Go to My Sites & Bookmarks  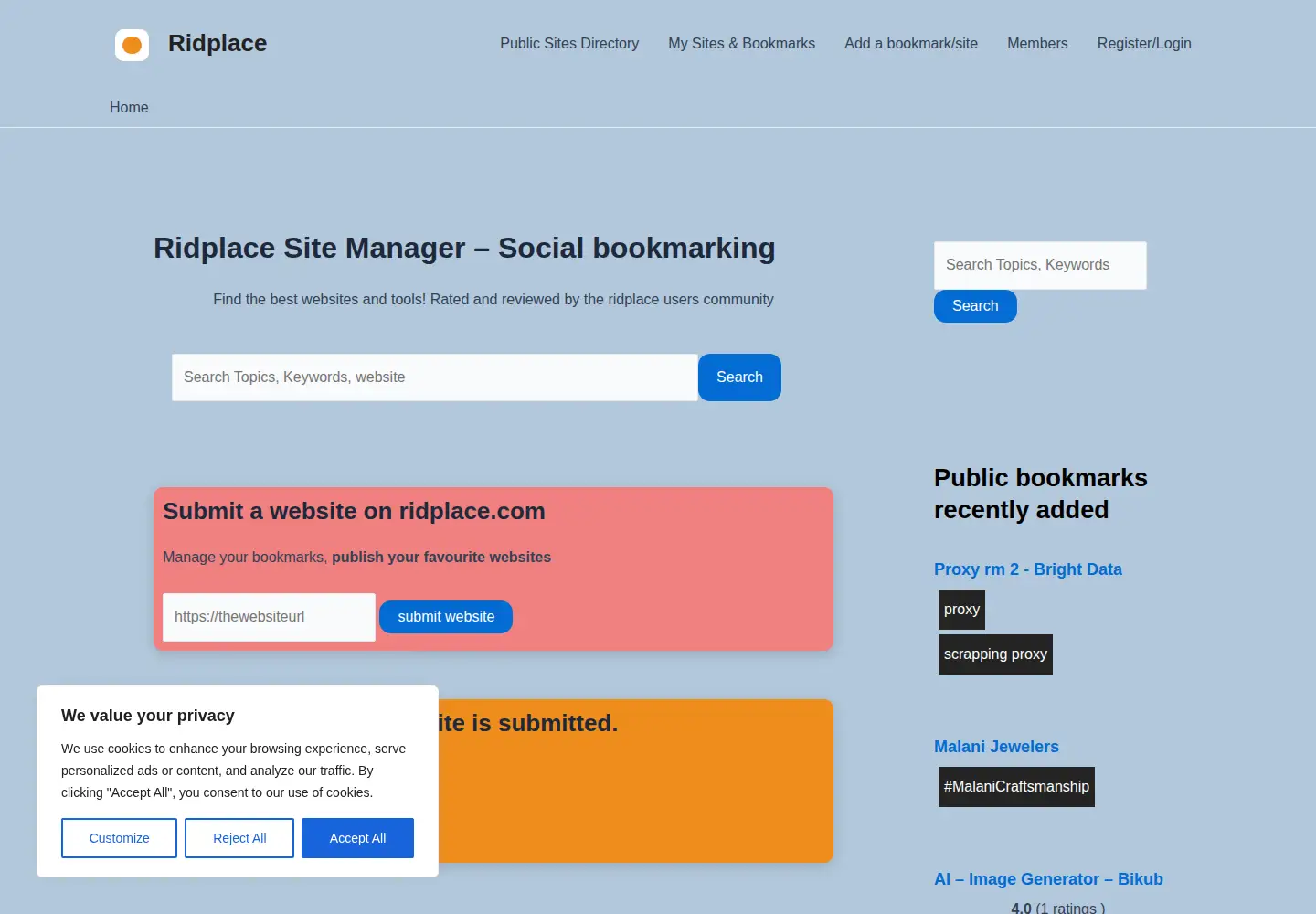click(741, 43)
